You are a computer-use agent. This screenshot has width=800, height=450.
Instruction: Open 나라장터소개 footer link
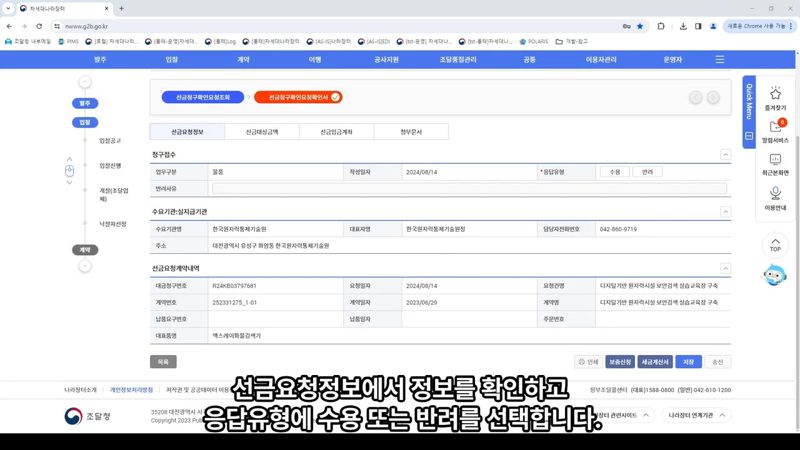pyautogui.click(x=80, y=390)
